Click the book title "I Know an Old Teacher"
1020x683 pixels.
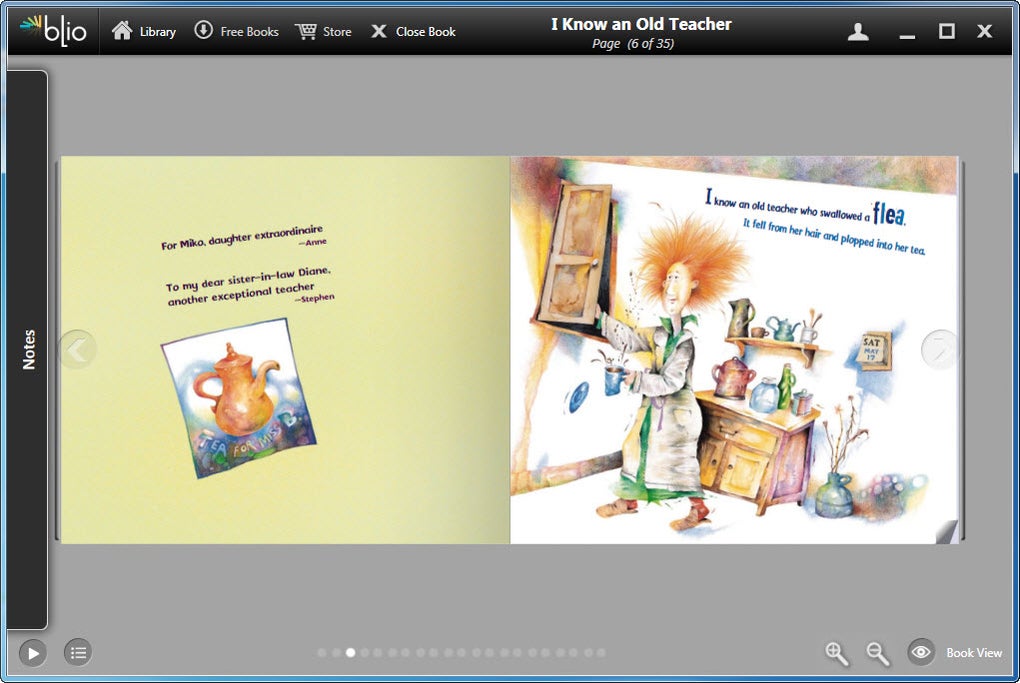(641, 24)
